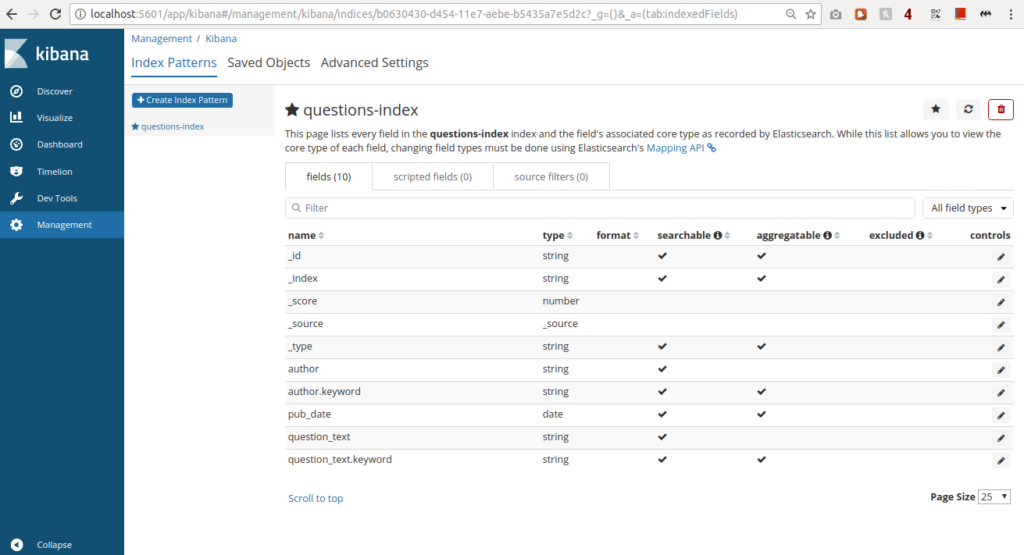Switch to Index Patterns tab

(x=174, y=63)
